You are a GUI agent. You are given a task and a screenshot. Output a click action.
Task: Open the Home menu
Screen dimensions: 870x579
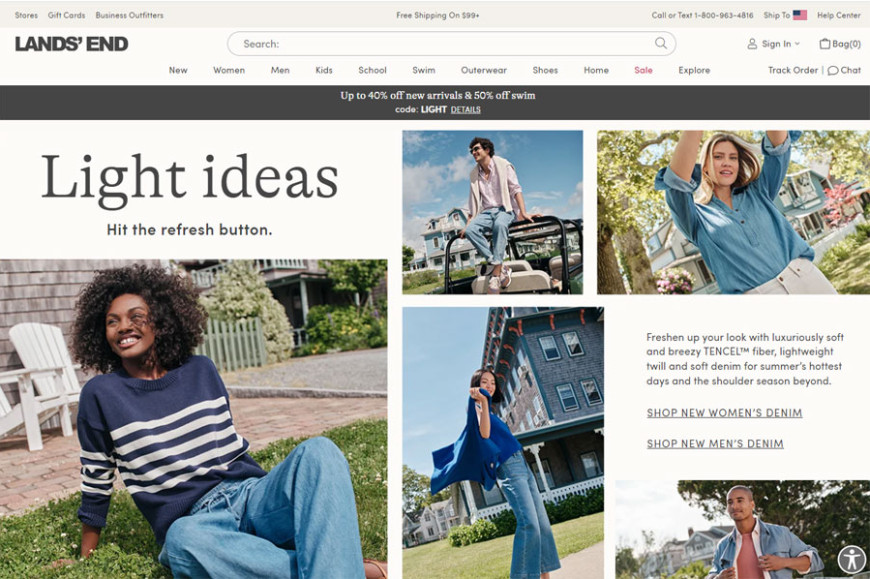[596, 70]
